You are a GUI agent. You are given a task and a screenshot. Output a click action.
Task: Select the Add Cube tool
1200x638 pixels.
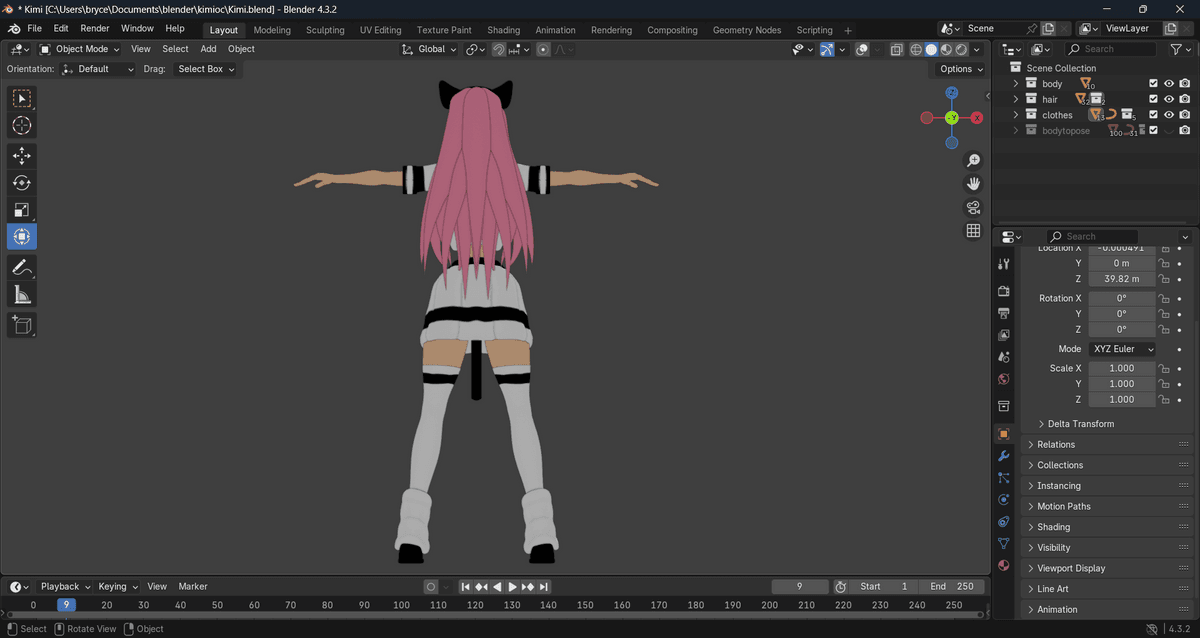pos(21,325)
